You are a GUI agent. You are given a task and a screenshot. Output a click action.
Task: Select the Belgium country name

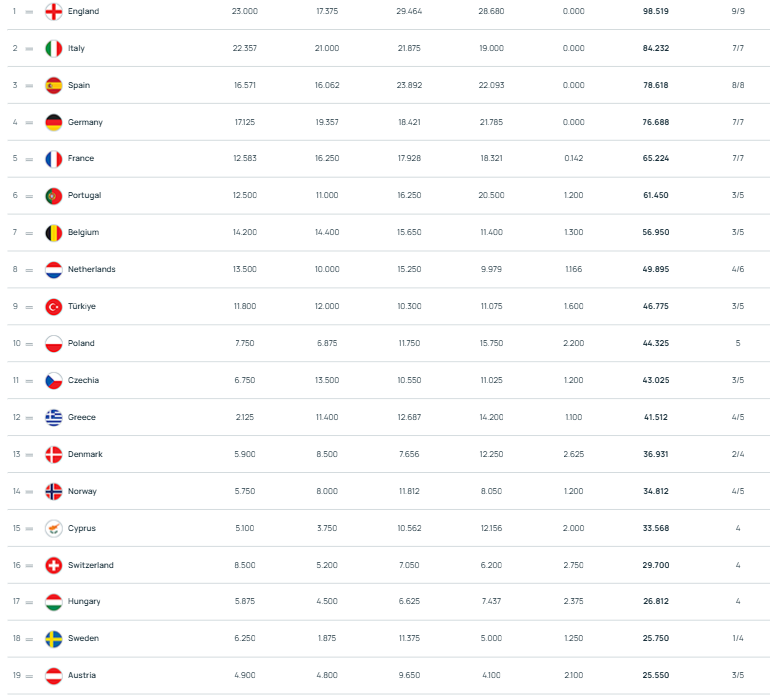(x=83, y=232)
